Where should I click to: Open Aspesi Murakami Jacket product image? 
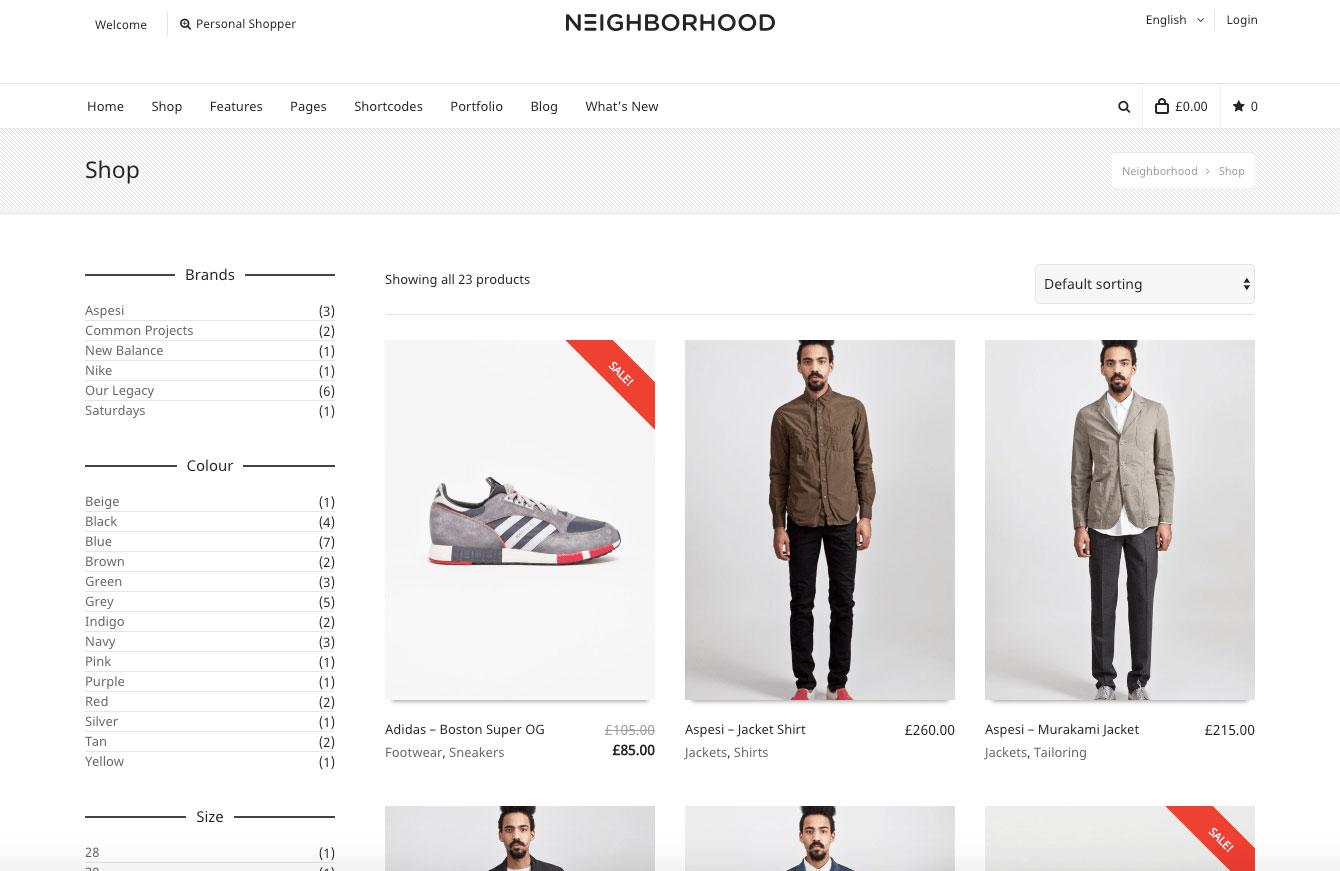click(x=1120, y=520)
